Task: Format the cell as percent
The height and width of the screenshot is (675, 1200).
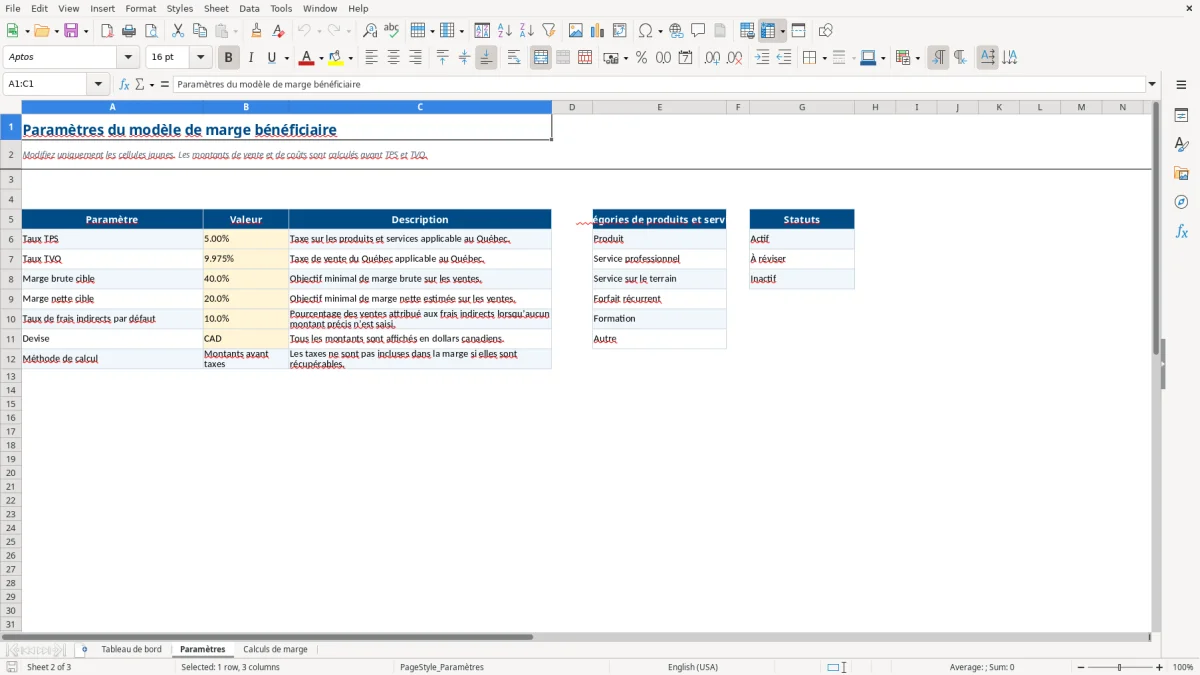Action: click(x=642, y=58)
